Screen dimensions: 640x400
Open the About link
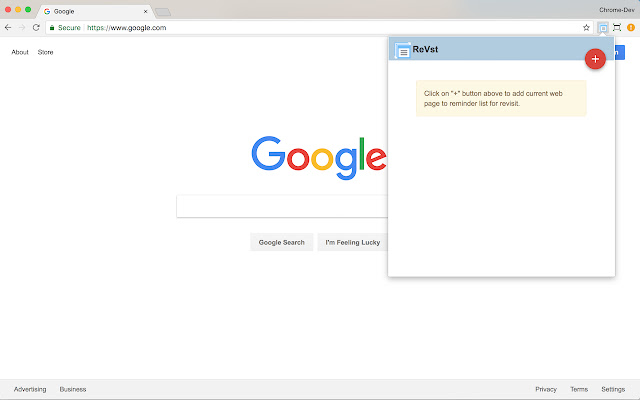point(20,52)
